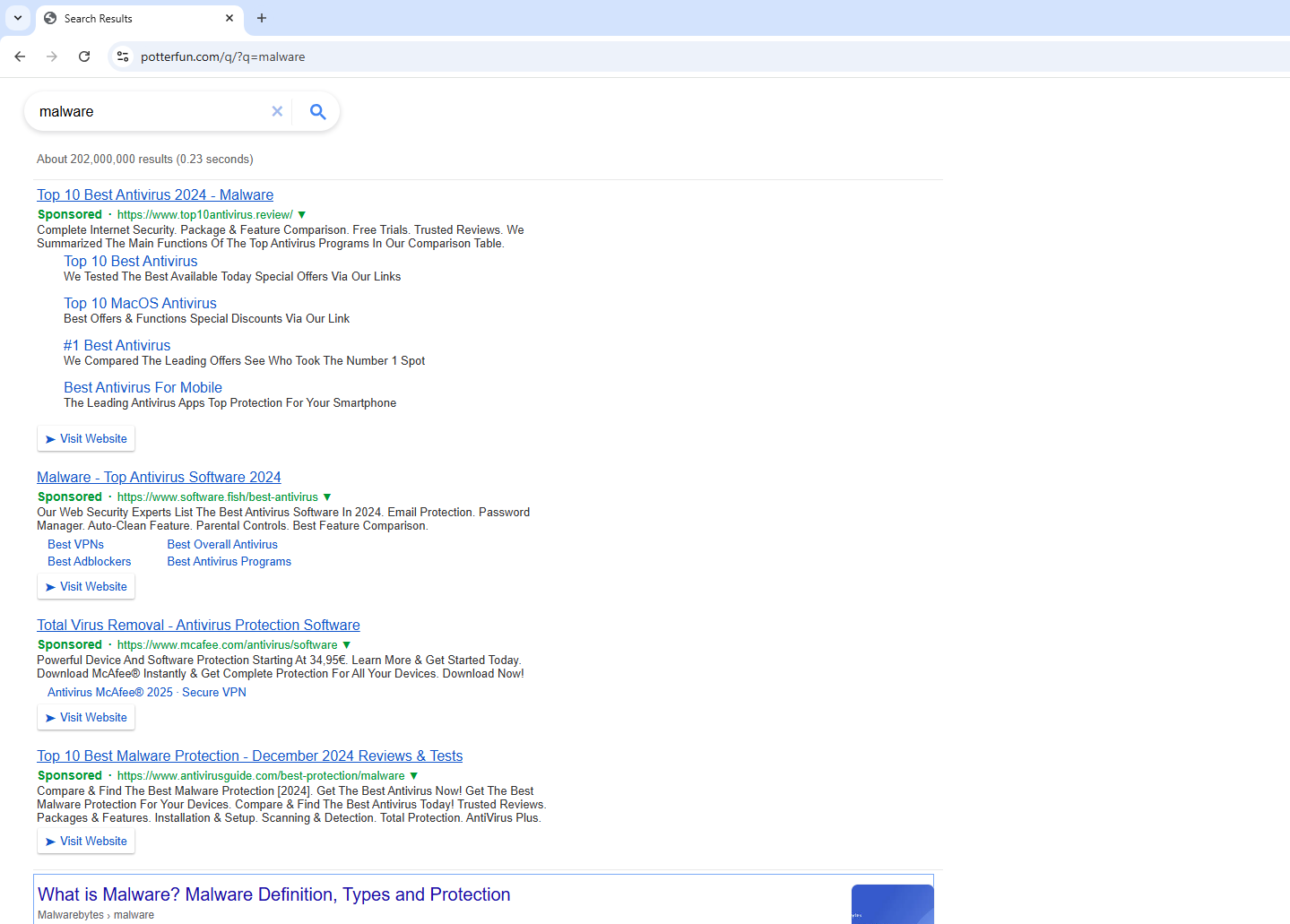Click the address bar URL

click(x=222, y=56)
